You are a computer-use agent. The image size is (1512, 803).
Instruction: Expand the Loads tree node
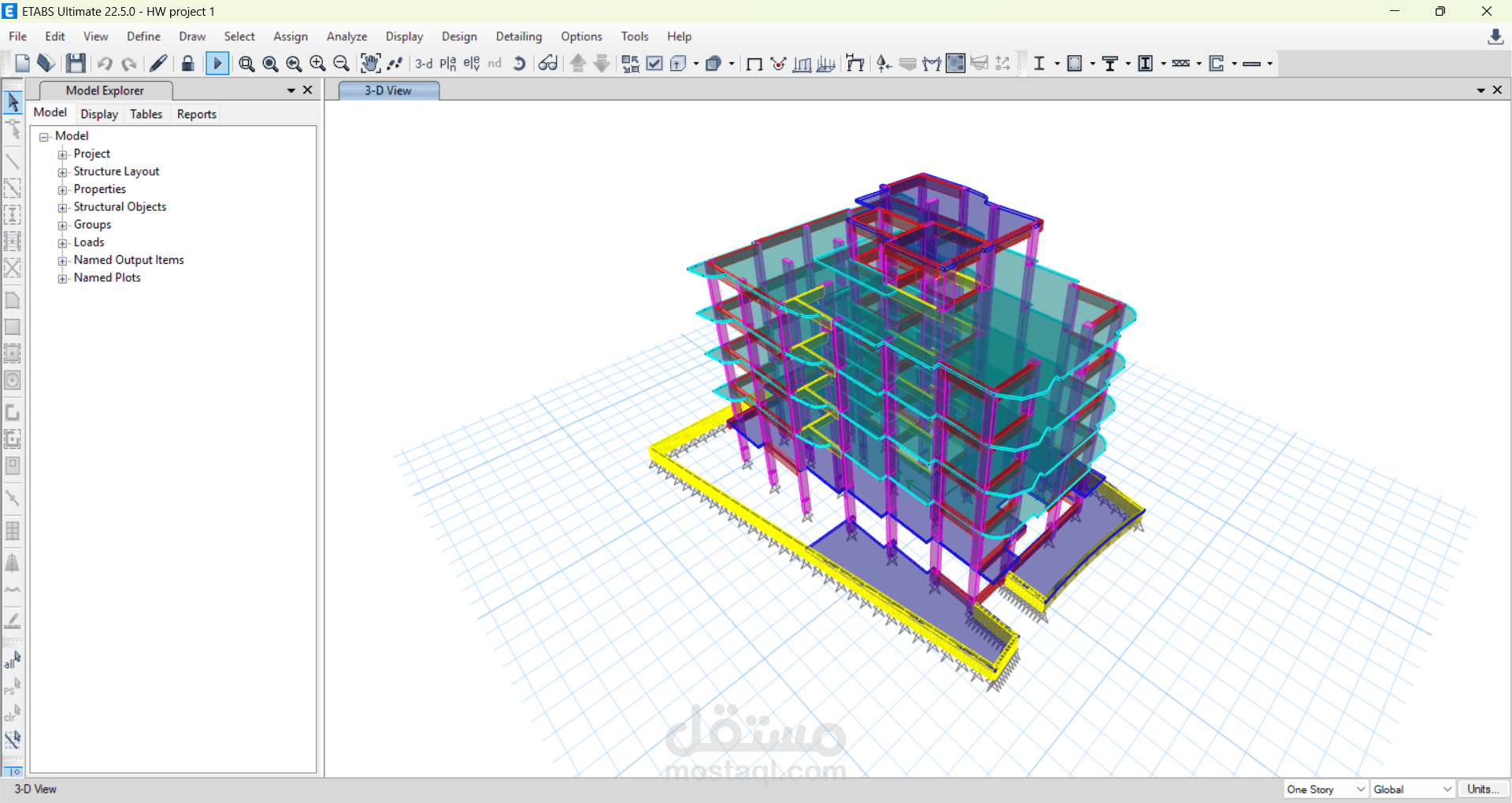[x=62, y=243]
